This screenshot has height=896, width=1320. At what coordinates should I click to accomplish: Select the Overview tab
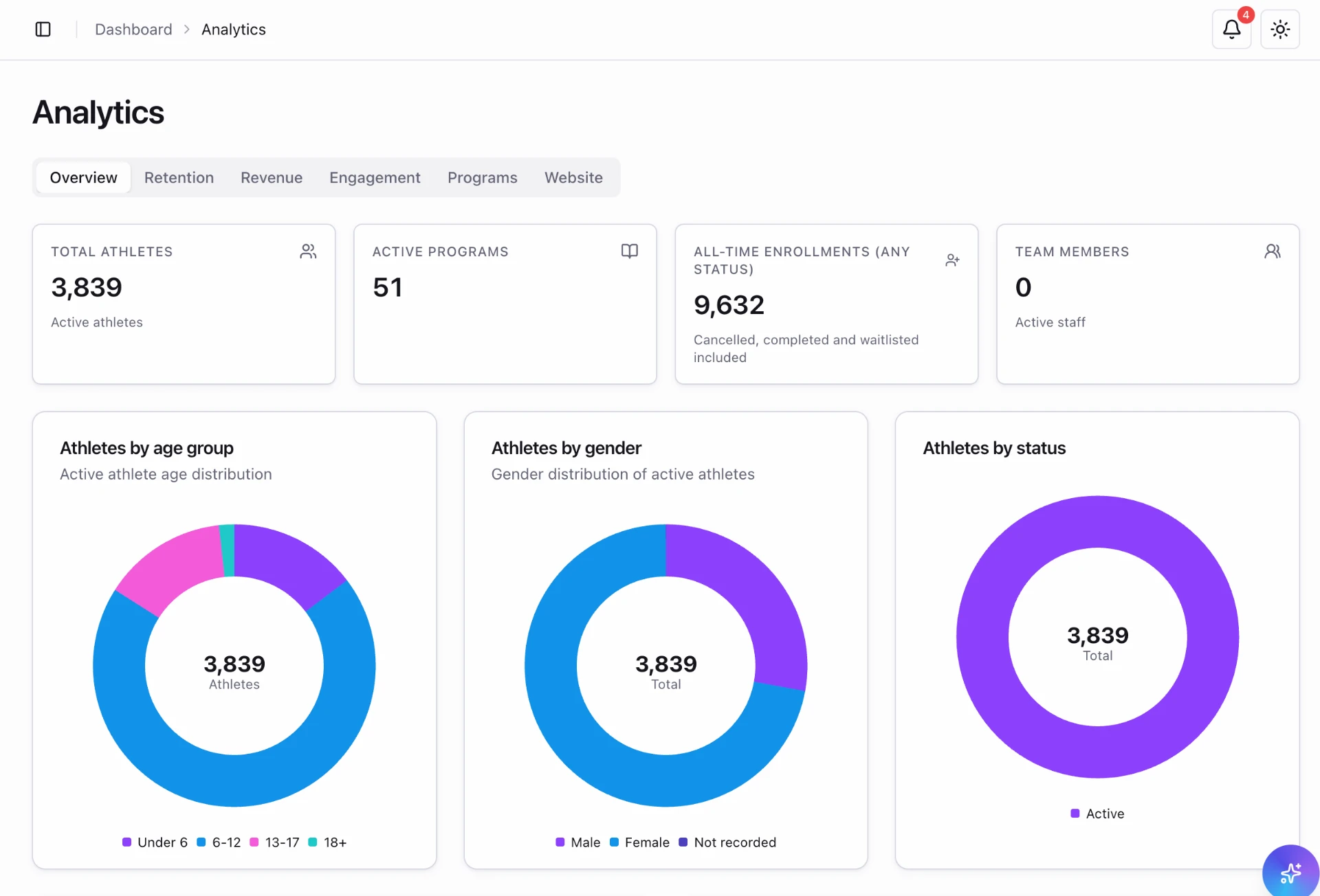pyautogui.click(x=83, y=177)
